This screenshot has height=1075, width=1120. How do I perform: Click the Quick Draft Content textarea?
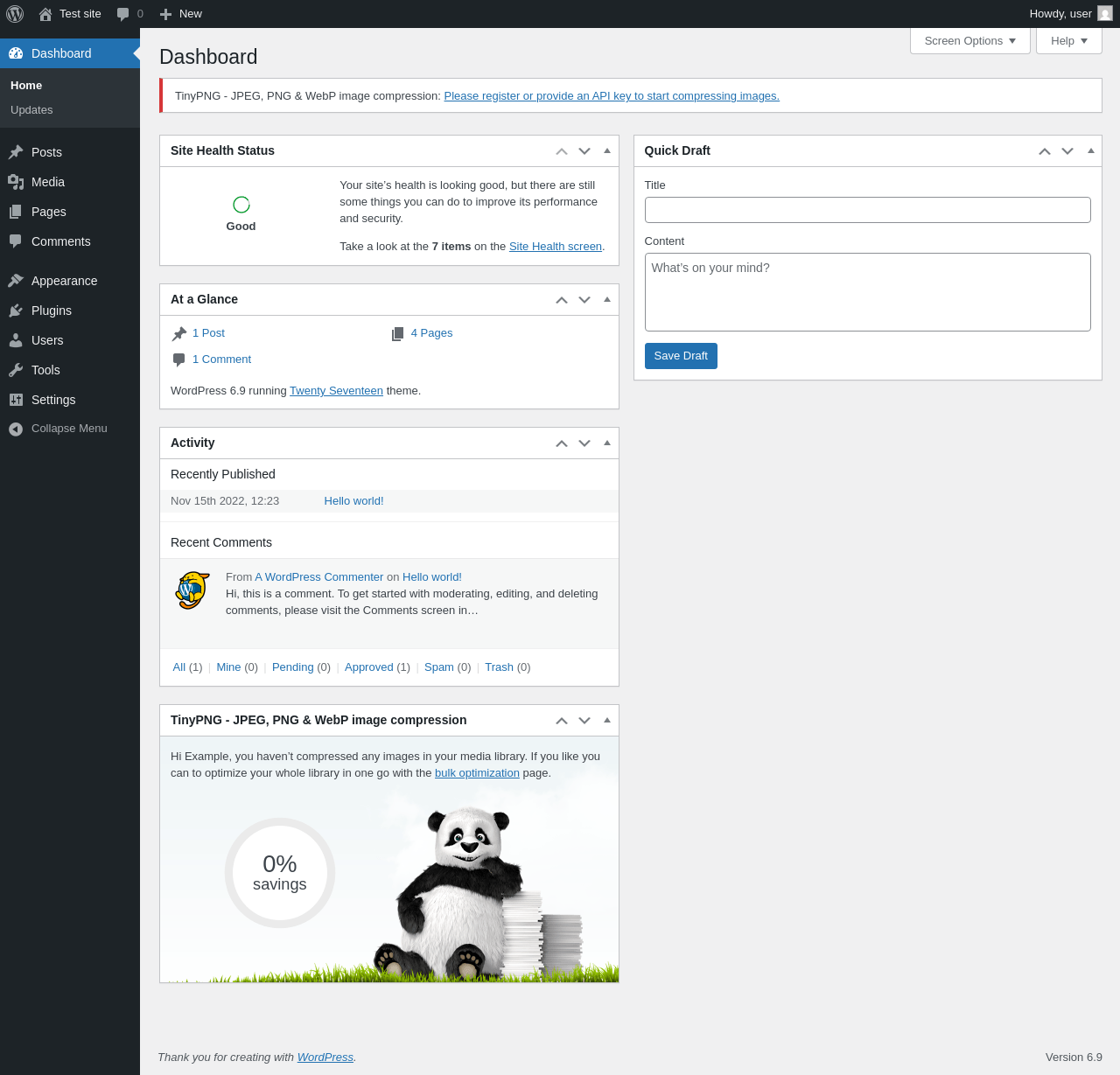coord(868,292)
